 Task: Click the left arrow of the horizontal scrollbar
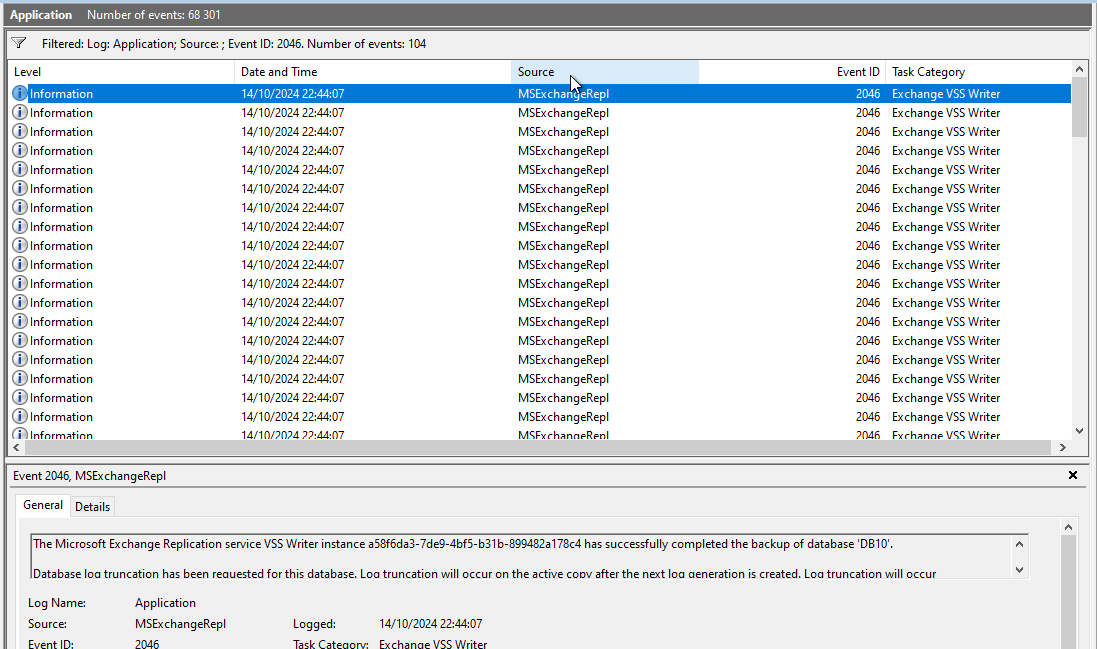point(18,448)
